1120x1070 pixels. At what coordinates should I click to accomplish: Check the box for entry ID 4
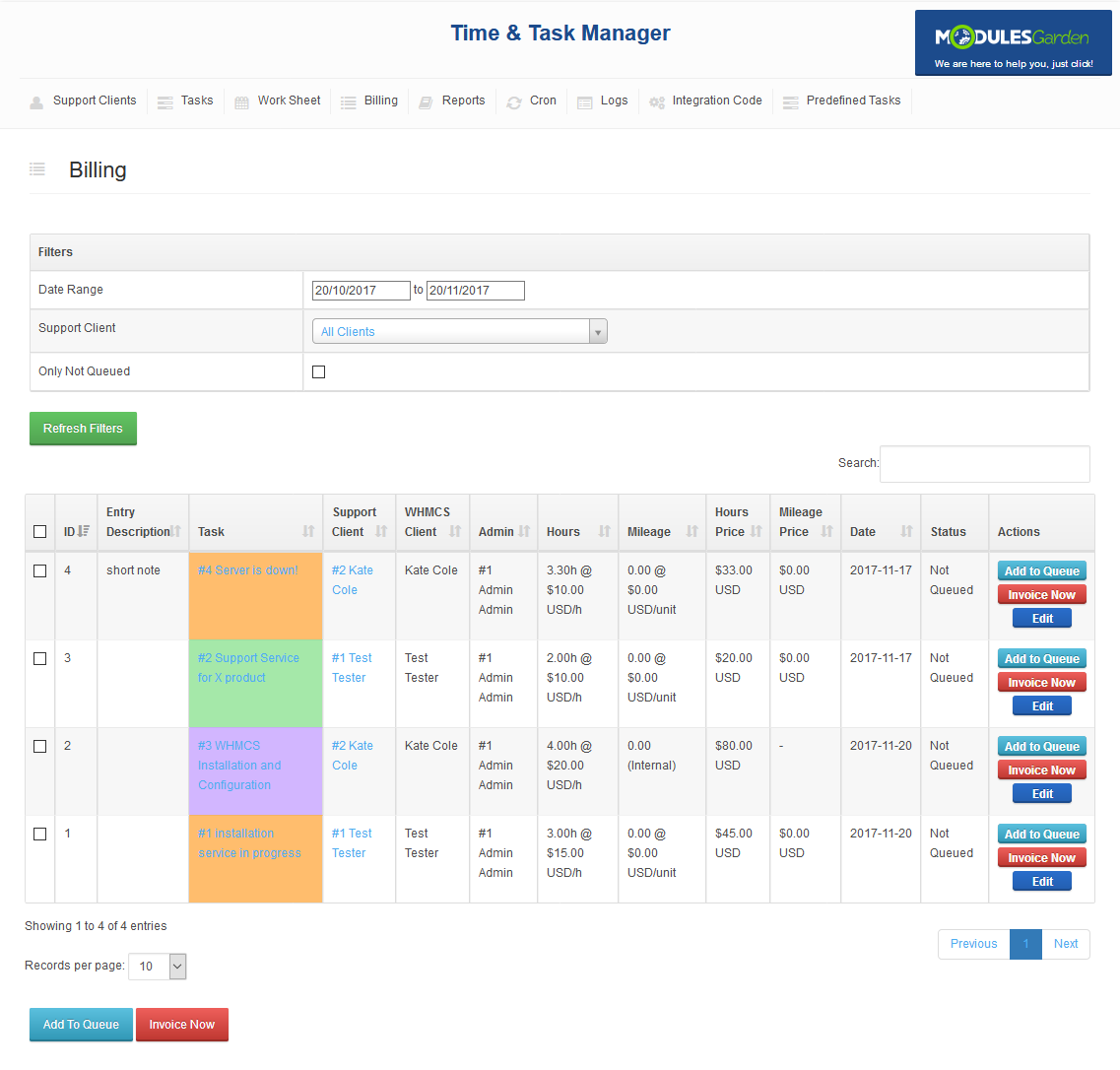40,570
